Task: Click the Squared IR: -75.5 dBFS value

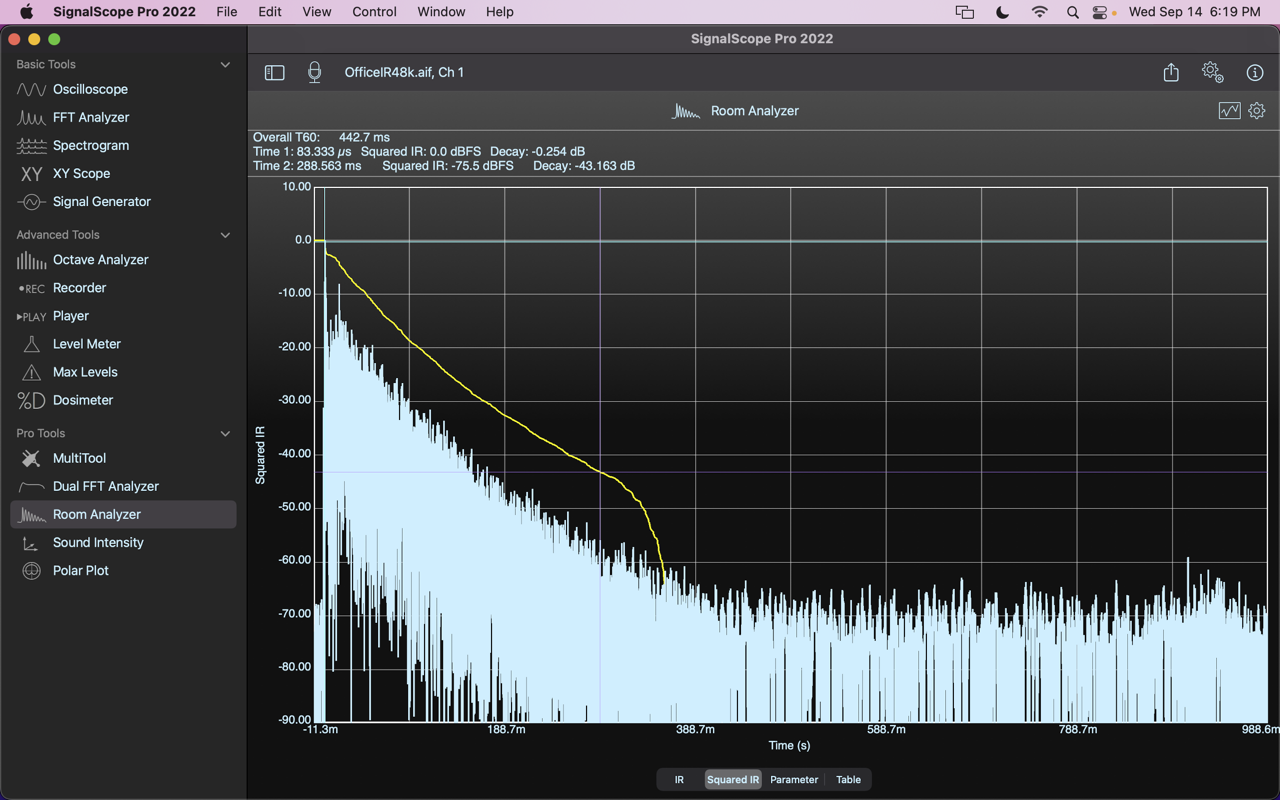Action: tap(448, 165)
